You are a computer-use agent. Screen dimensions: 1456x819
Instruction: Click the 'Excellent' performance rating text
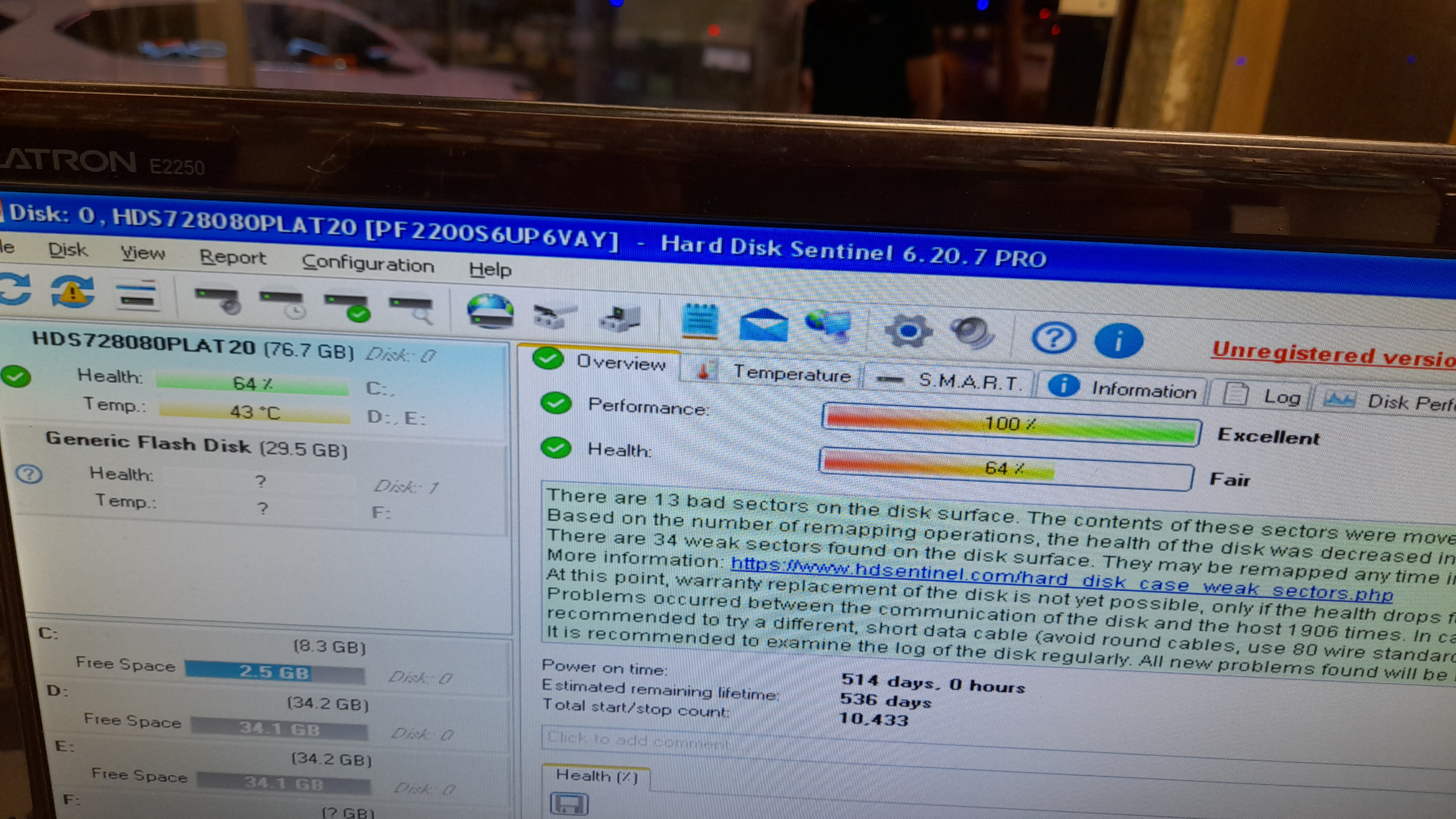point(1268,436)
